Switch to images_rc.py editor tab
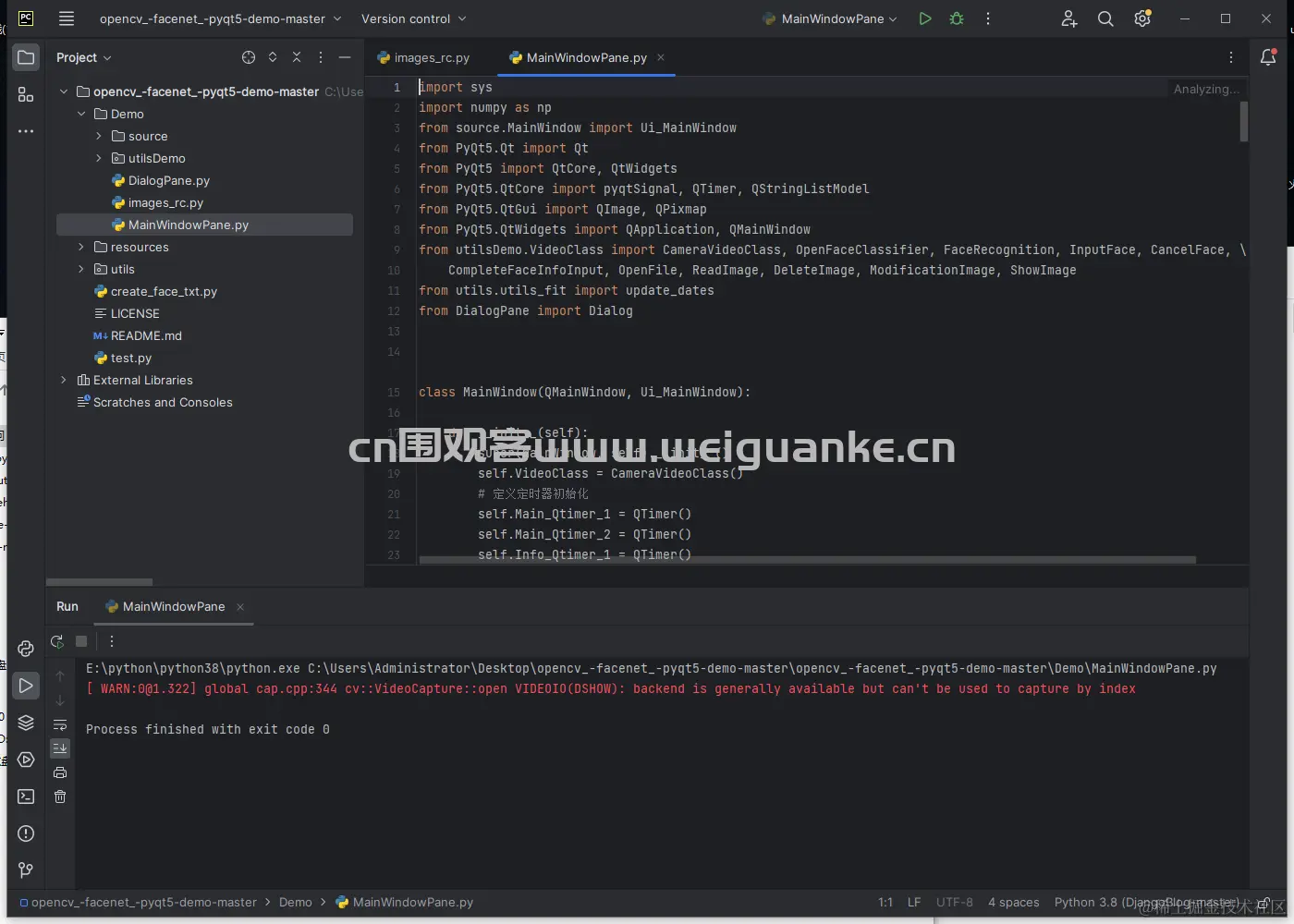The image size is (1294, 924). tap(423, 57)
